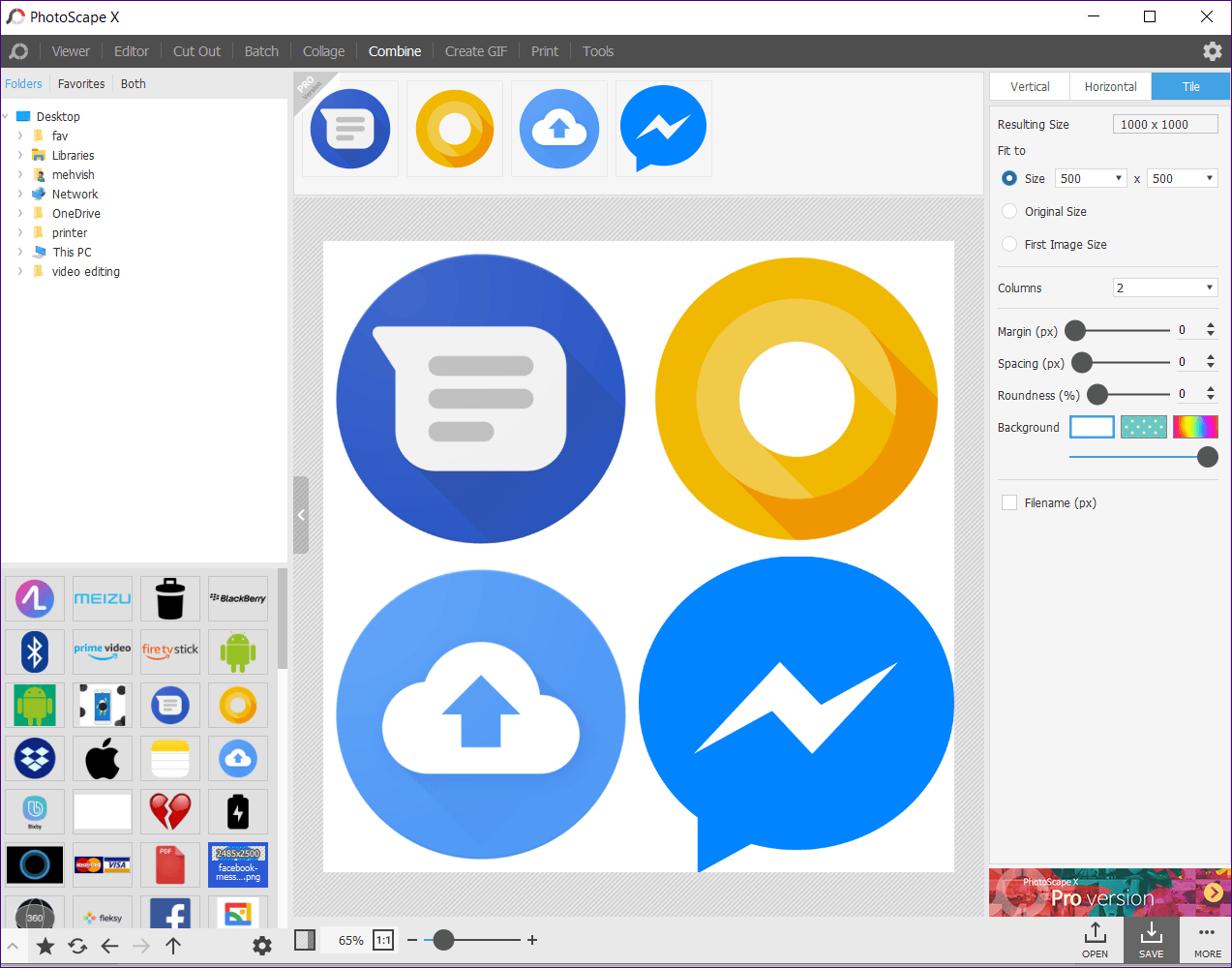Set zoom to 1:1 icon
The height and width of the screenshot is (968, 1232).
click(x=383, y=940)
